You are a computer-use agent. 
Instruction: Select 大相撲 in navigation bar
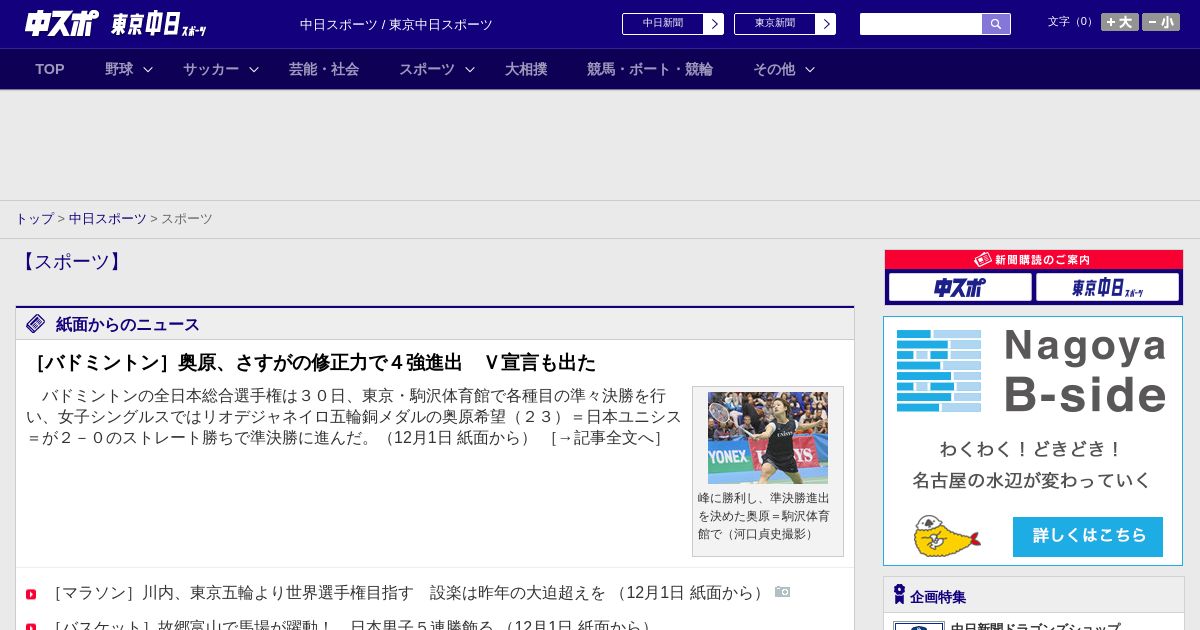[526, 69]
